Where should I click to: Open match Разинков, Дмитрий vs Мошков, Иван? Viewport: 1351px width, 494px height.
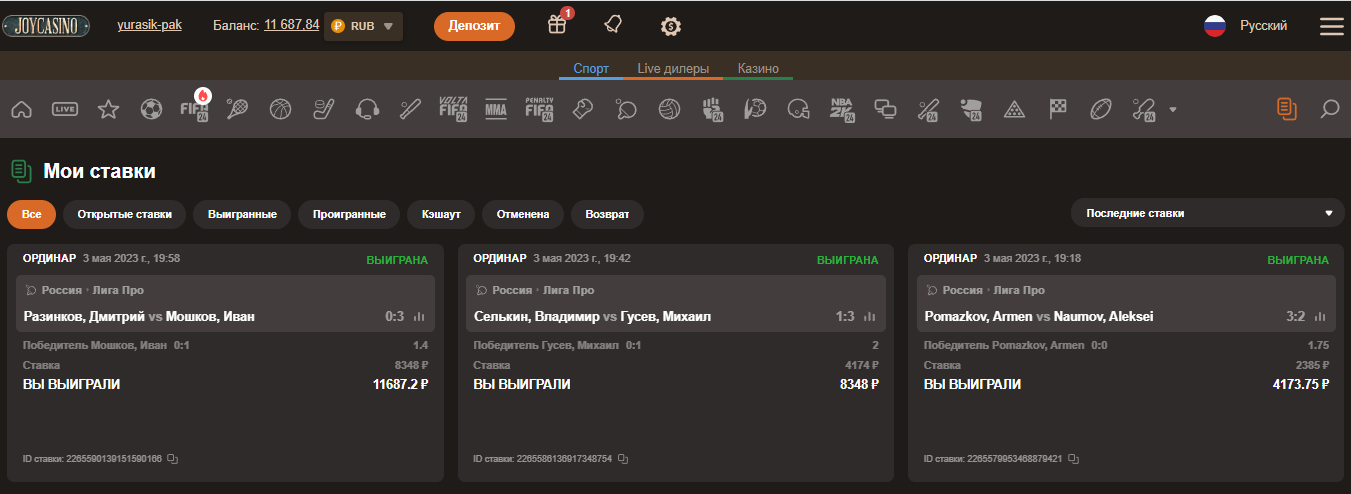click(x=139, y=317)
